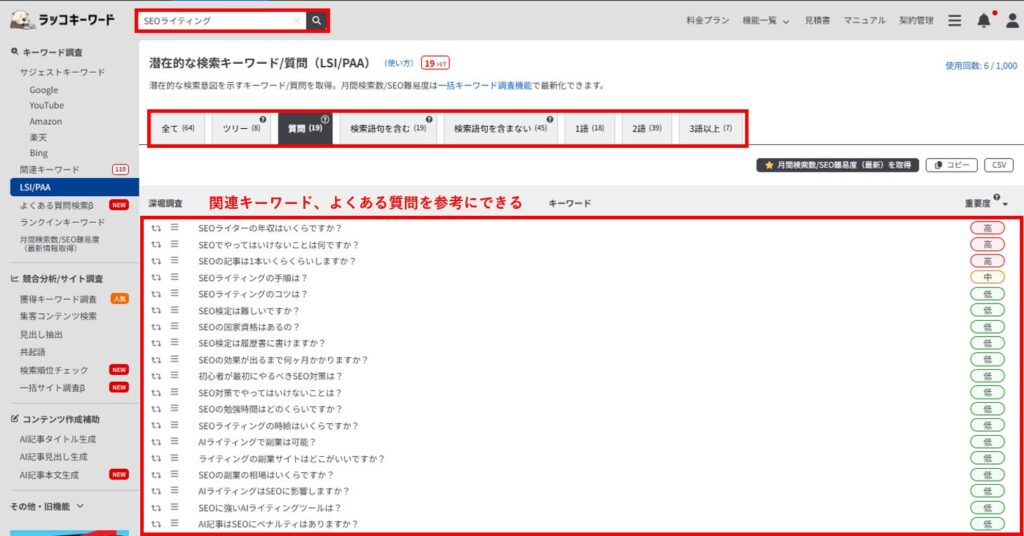Open the list menu icon for SEOライティングのコツは？
The image size is (1024, 536).
tap(174, 293)
